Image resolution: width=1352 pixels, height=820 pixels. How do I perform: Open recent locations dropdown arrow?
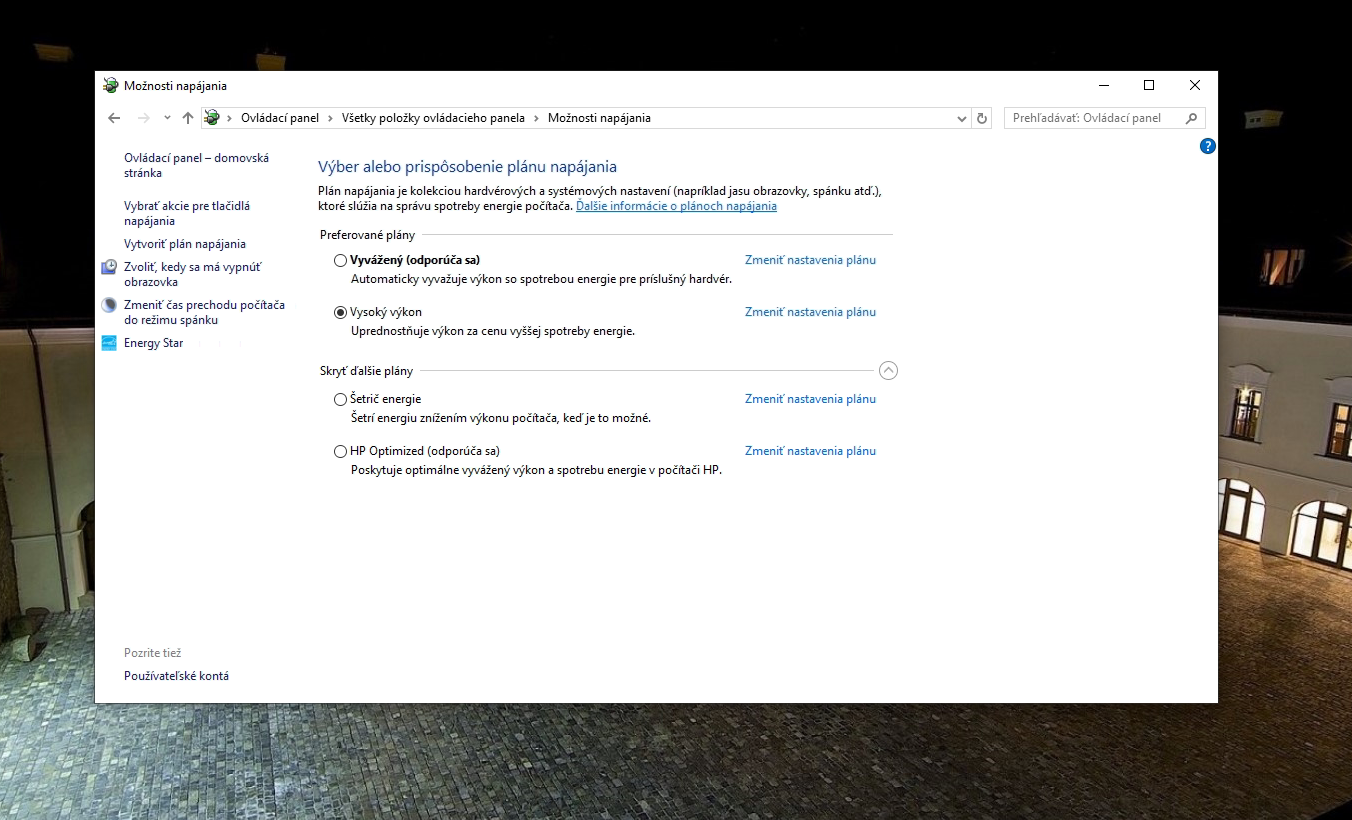(167, 118)
